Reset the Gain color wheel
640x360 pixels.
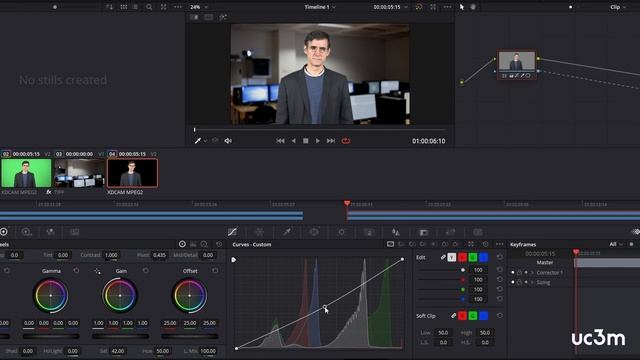click(x=146, y=271)
